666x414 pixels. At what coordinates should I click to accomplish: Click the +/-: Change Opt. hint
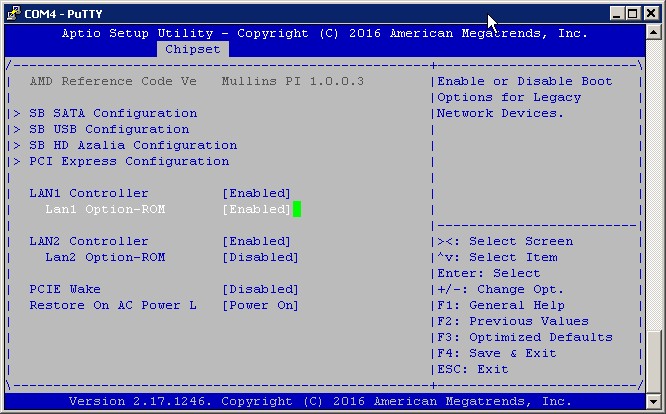501,290
